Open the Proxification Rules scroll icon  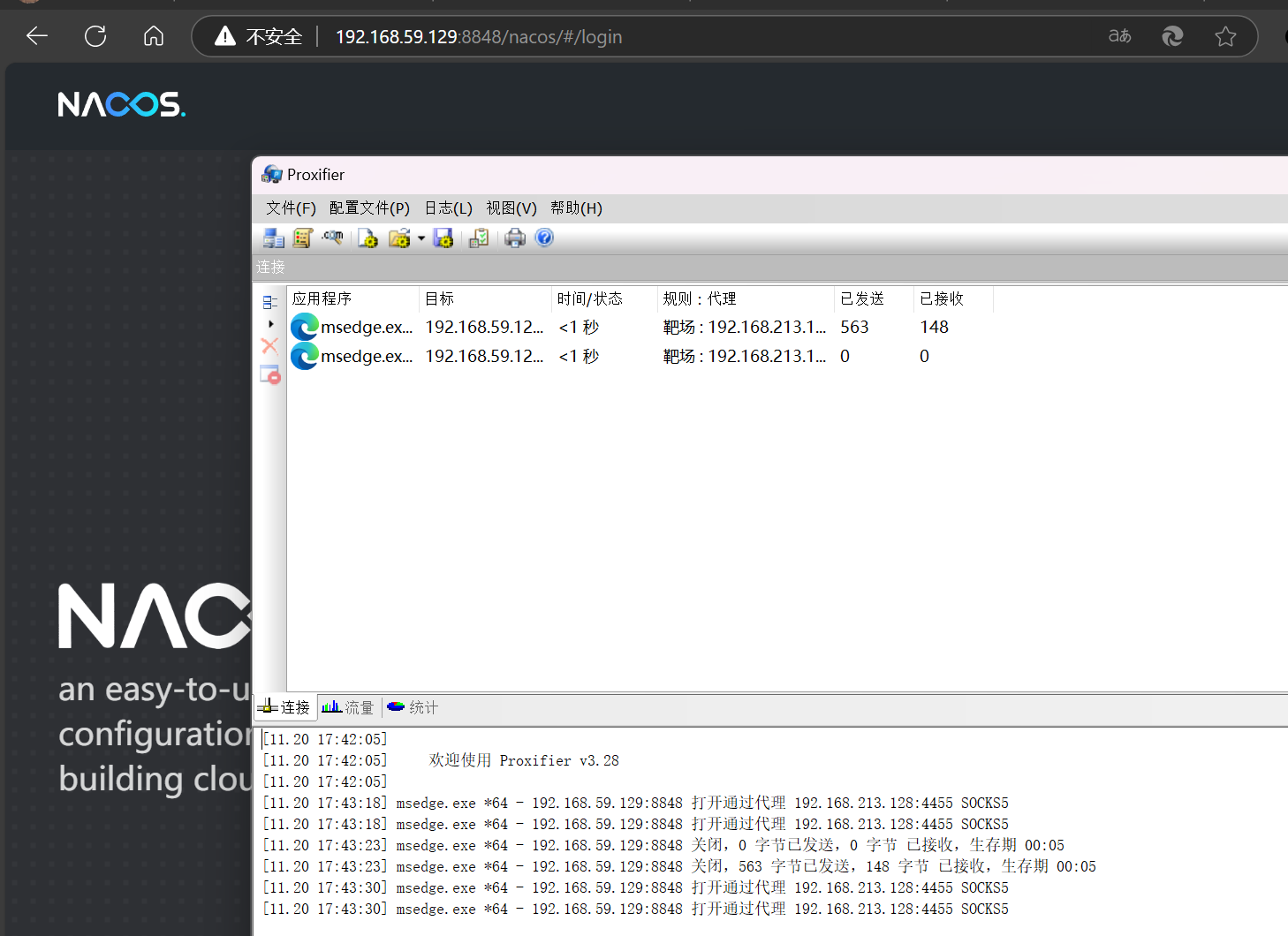(x=303, y=238)
